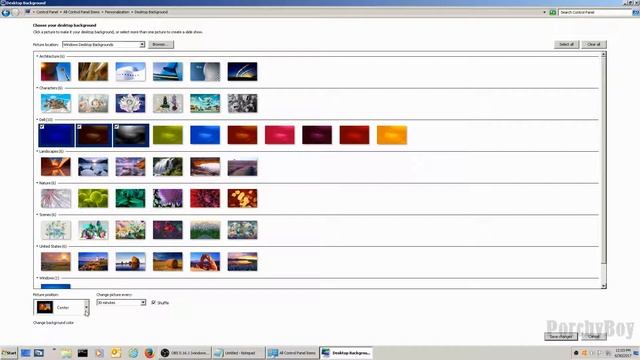
Task: Choose the purple flower Nature picture
Action: coord(168,198)
